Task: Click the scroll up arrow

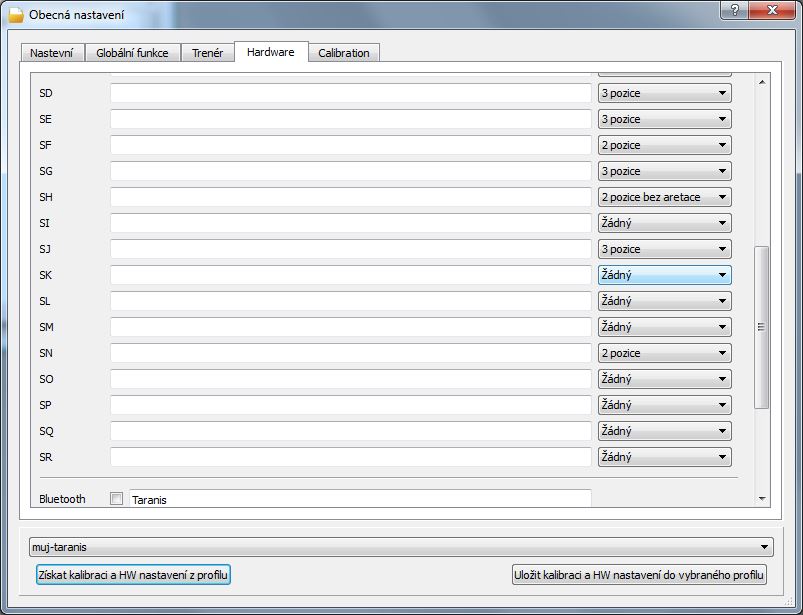Action: [x=762, y=82]
